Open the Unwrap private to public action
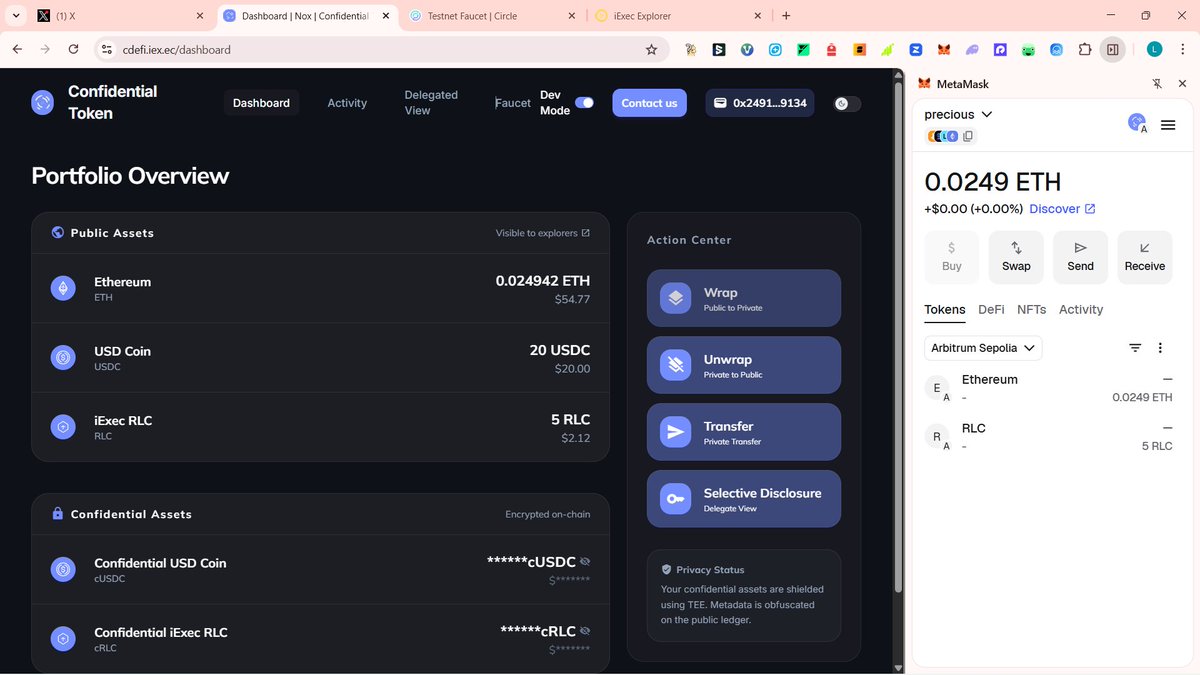This screenshot has height=675, width=1200. click(x=744, y=365)
